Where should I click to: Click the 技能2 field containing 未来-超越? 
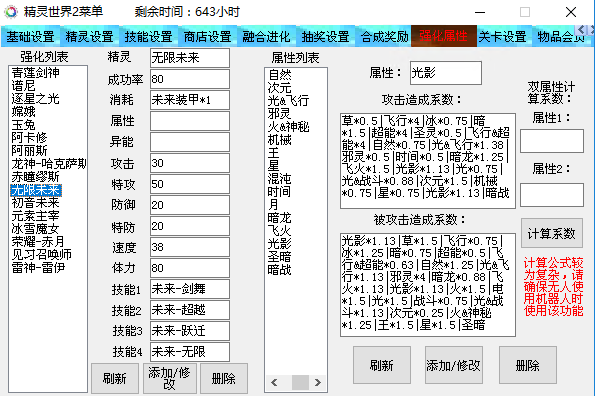coord(190,310)
